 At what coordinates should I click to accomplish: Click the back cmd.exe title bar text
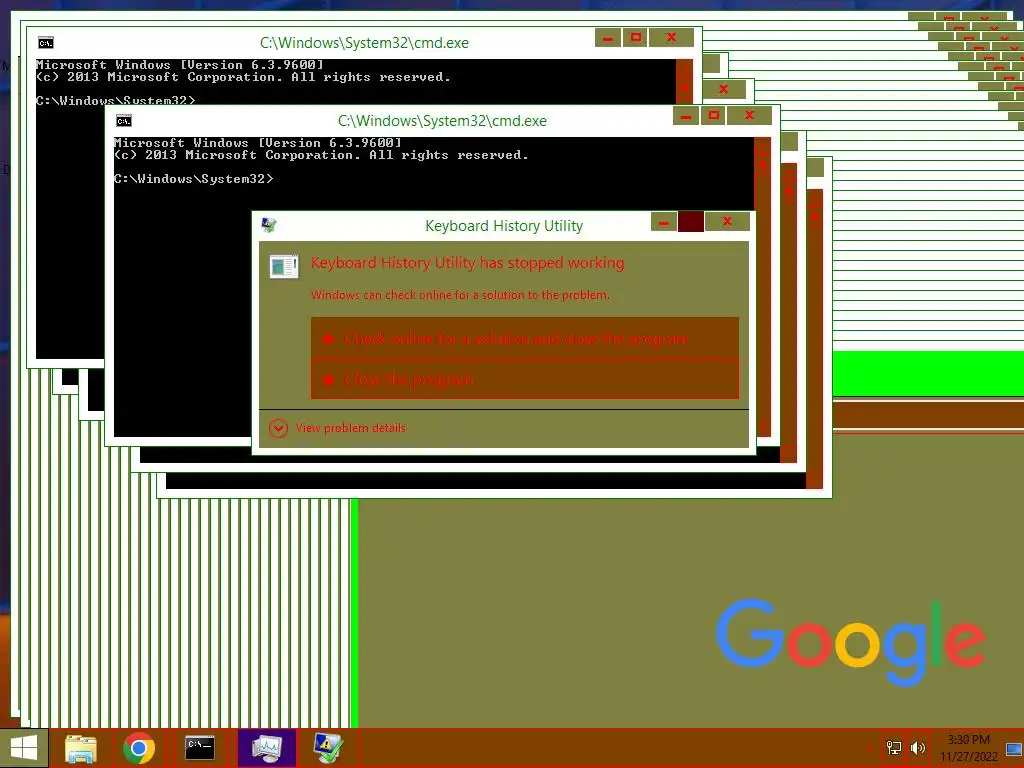point(364,43)
